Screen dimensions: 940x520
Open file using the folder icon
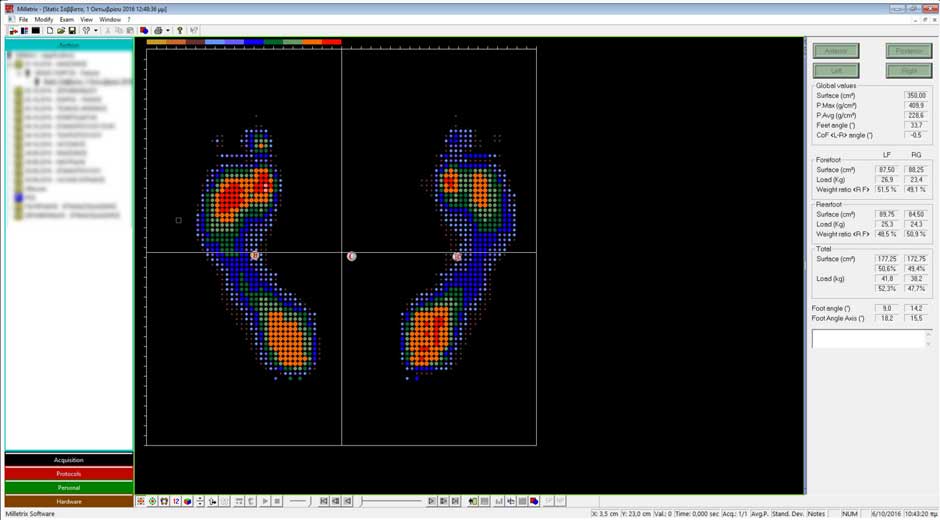(61, 31)
